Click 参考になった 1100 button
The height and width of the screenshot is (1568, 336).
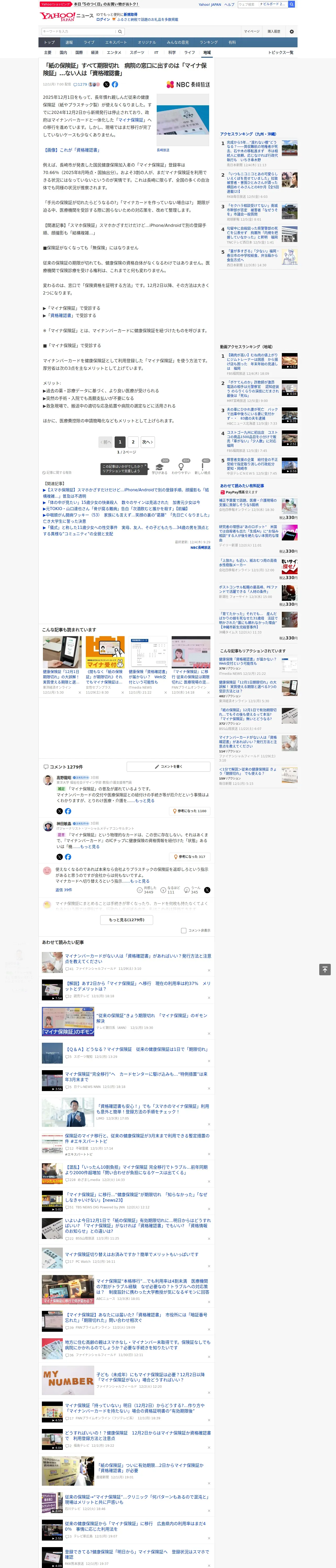tap(190, 811)
